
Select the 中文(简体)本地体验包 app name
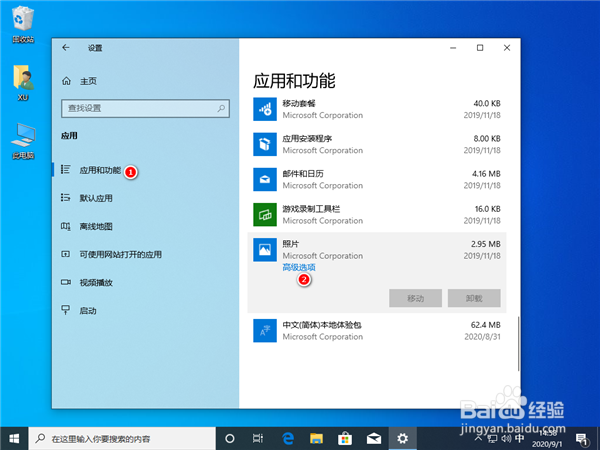[322, 325]
